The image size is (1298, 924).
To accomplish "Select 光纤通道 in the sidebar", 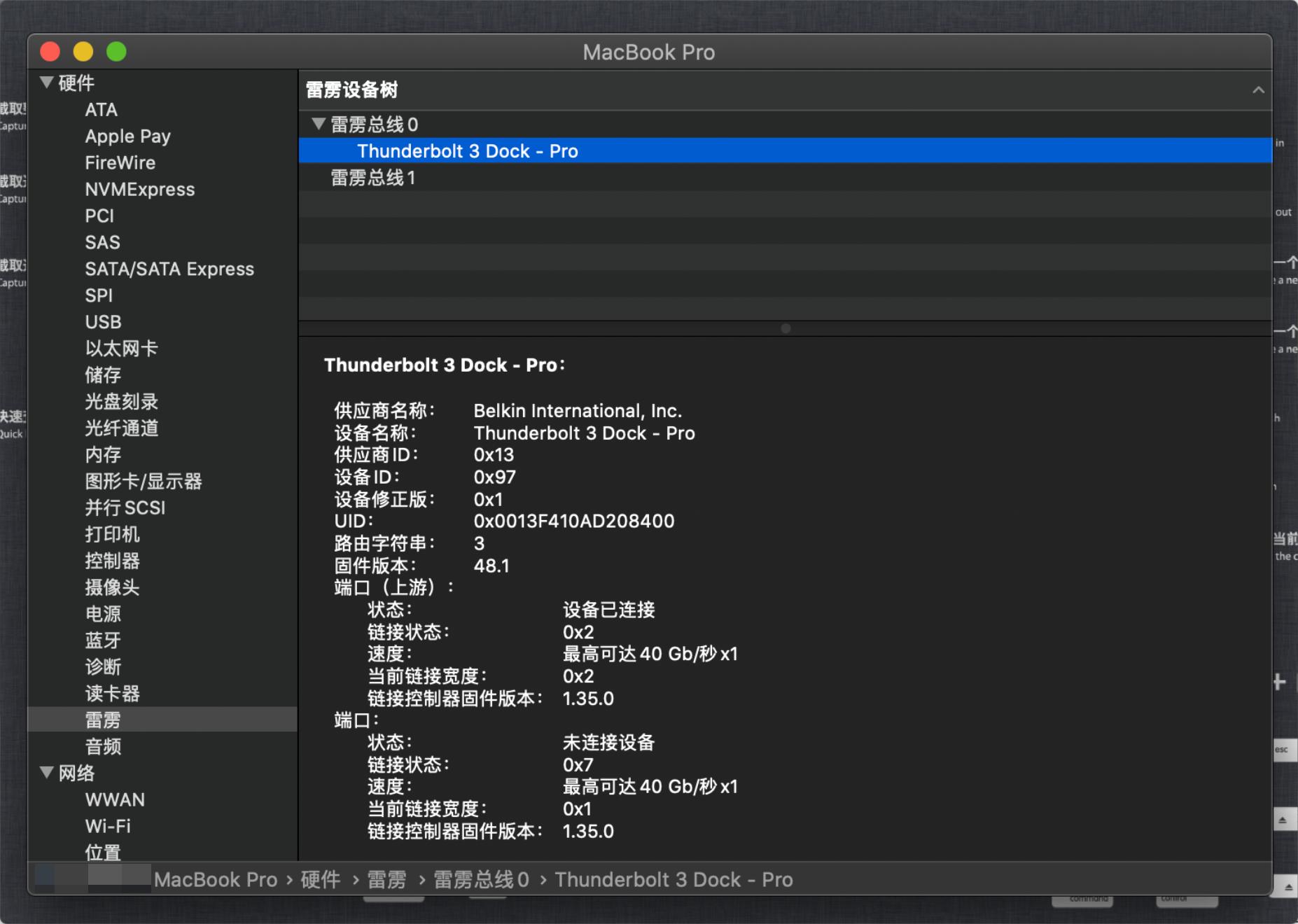I will 121,428.
